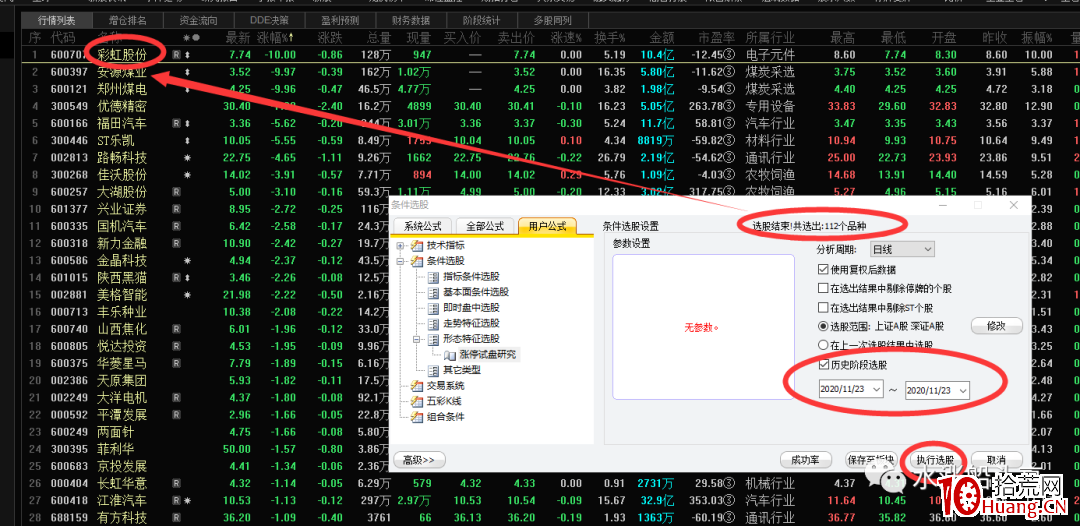Open the 阶段统计 tab in main window
This screenshot has width=1080, height=526.
[481, 20]
